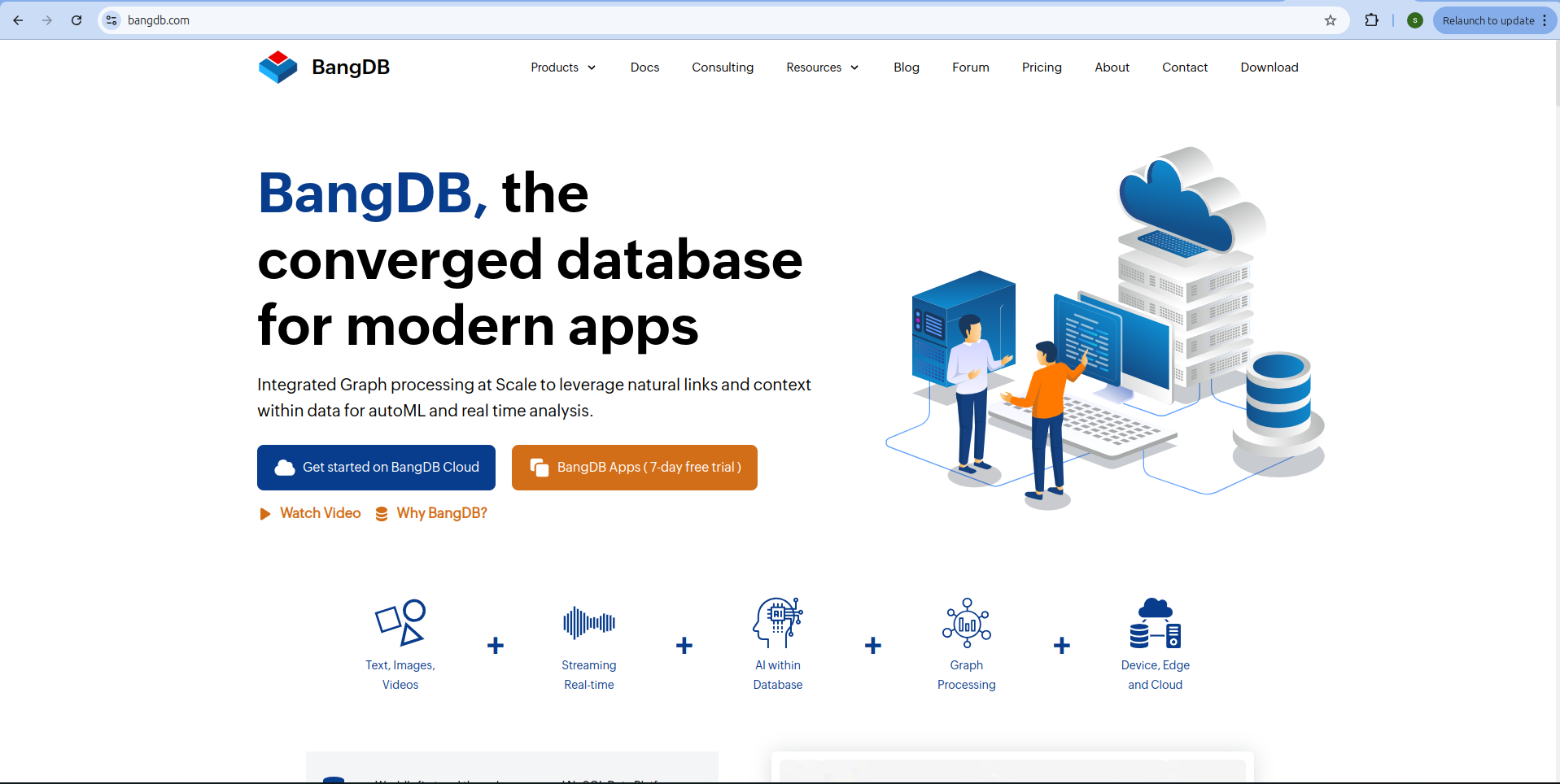Click the 'Device, Edge and Cloud' label
Viewport: 1560px width, 784px height.
point(1156,675)
